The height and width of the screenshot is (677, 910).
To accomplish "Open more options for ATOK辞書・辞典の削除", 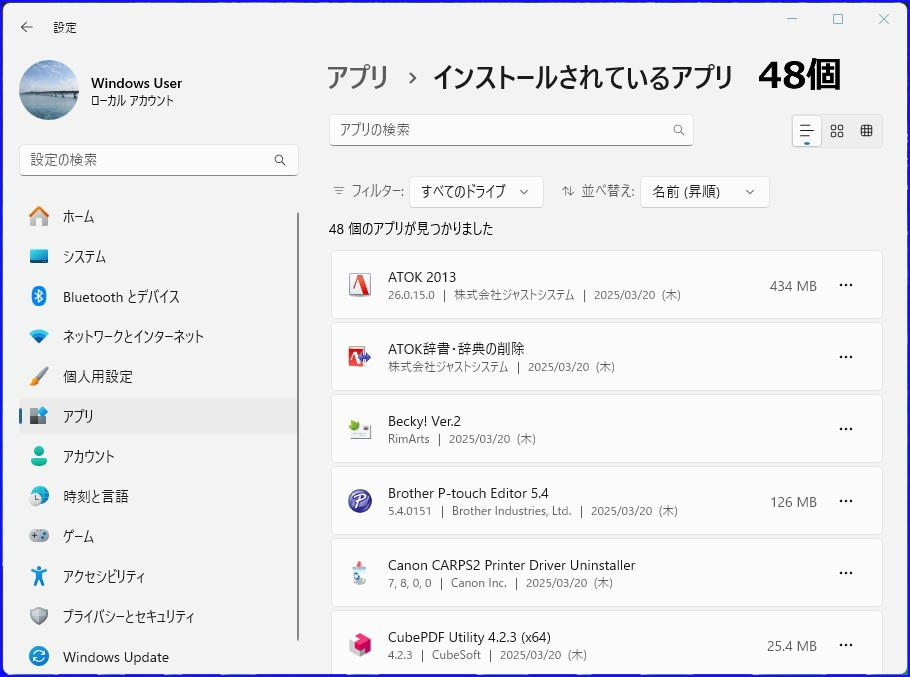I will [x=846, y=357].
